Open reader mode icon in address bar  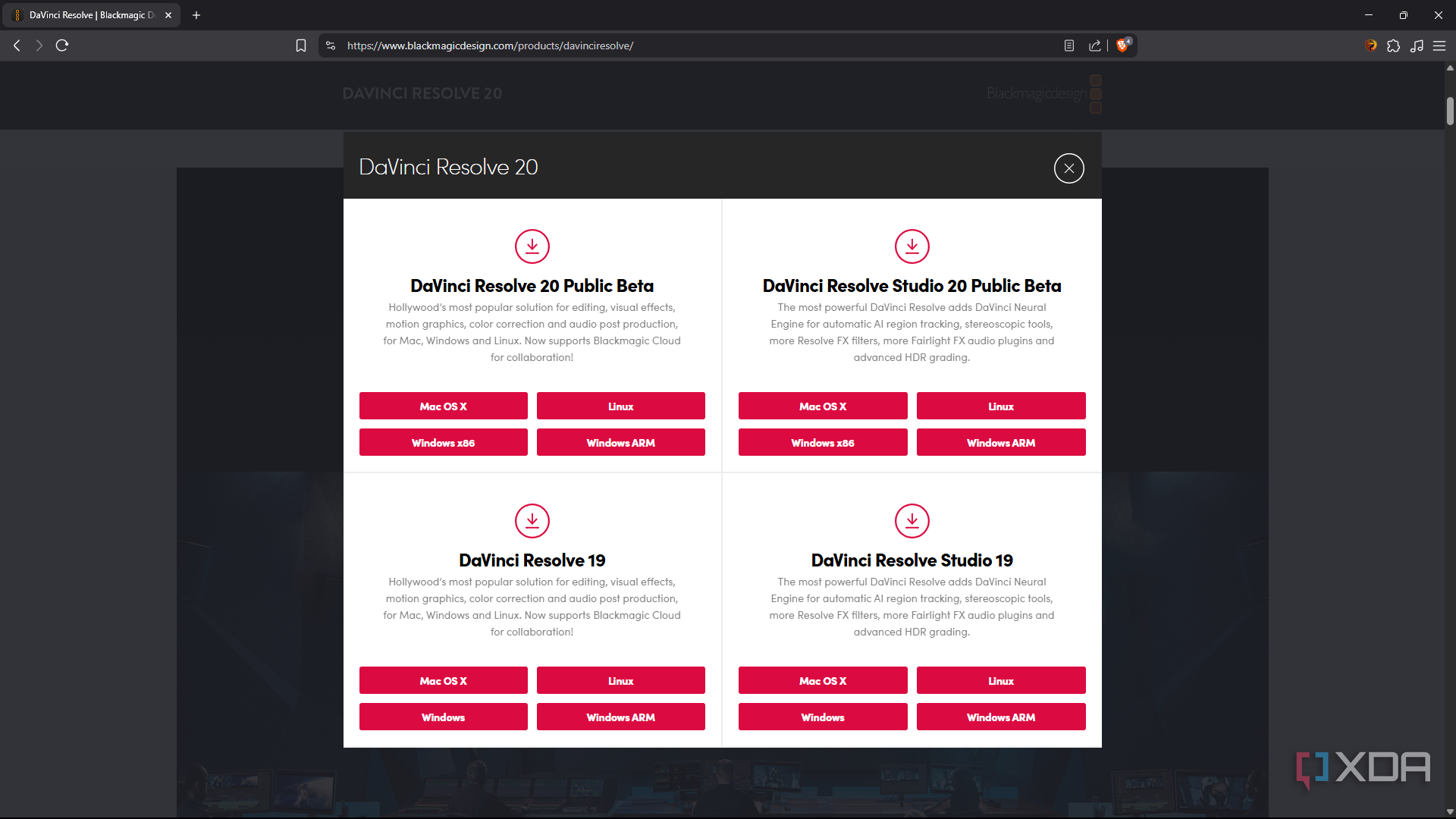pyautogui.click(x=1069, y=45)
